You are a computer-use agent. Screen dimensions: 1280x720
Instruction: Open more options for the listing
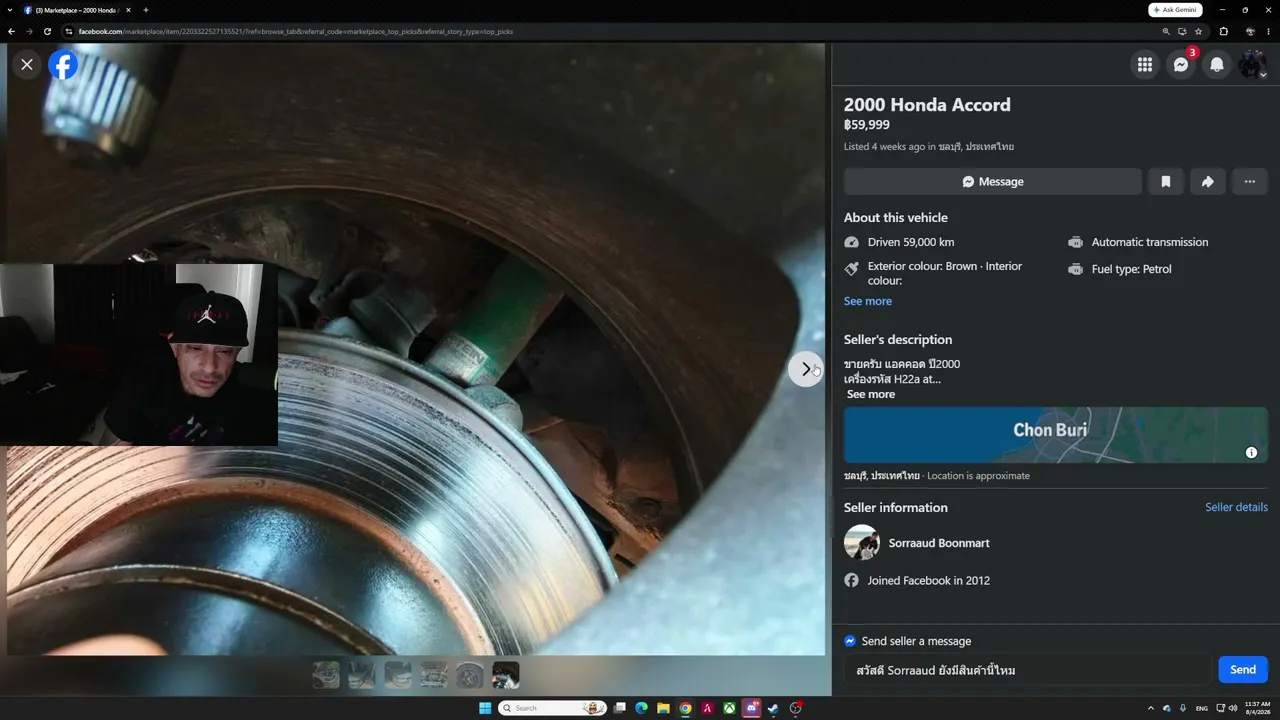click(1250, 181)
